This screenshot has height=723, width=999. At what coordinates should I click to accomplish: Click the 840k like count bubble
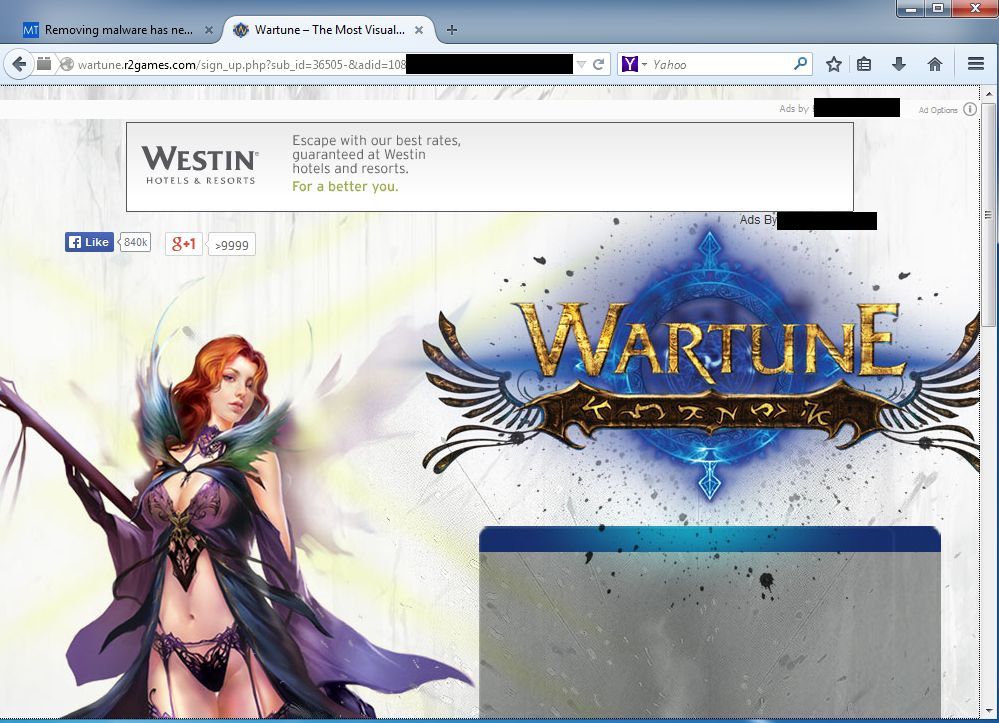coord(135,242)
